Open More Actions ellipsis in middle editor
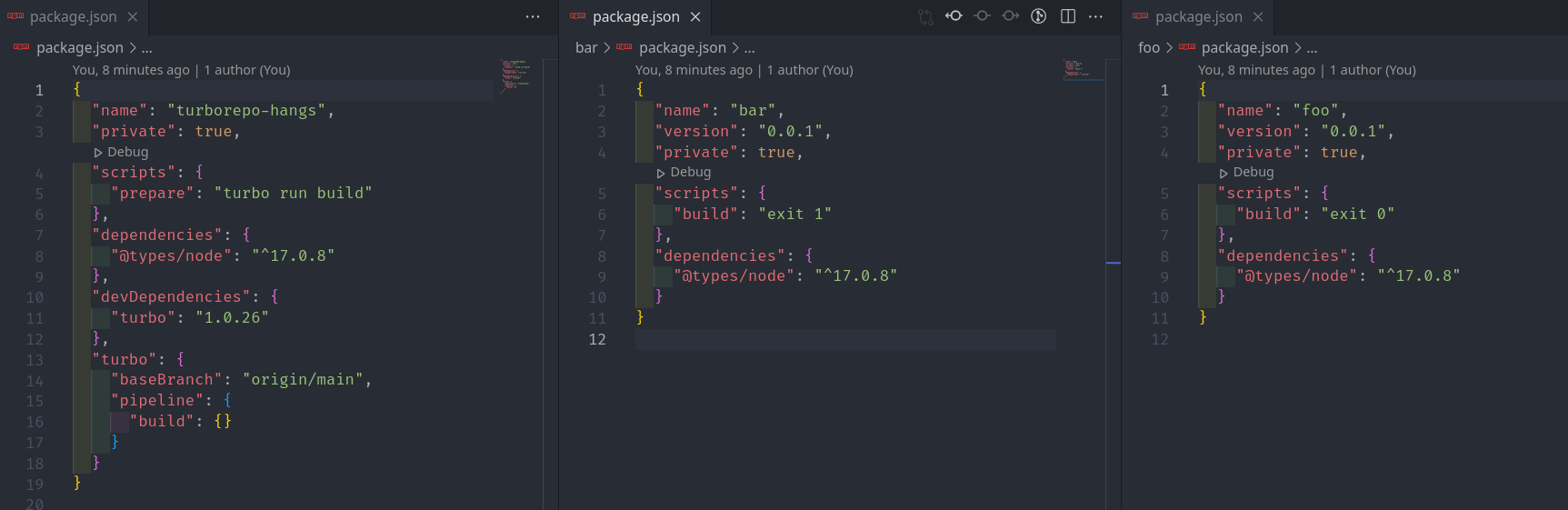Viewport: 1568px width, 510px height. point(1095,16)
